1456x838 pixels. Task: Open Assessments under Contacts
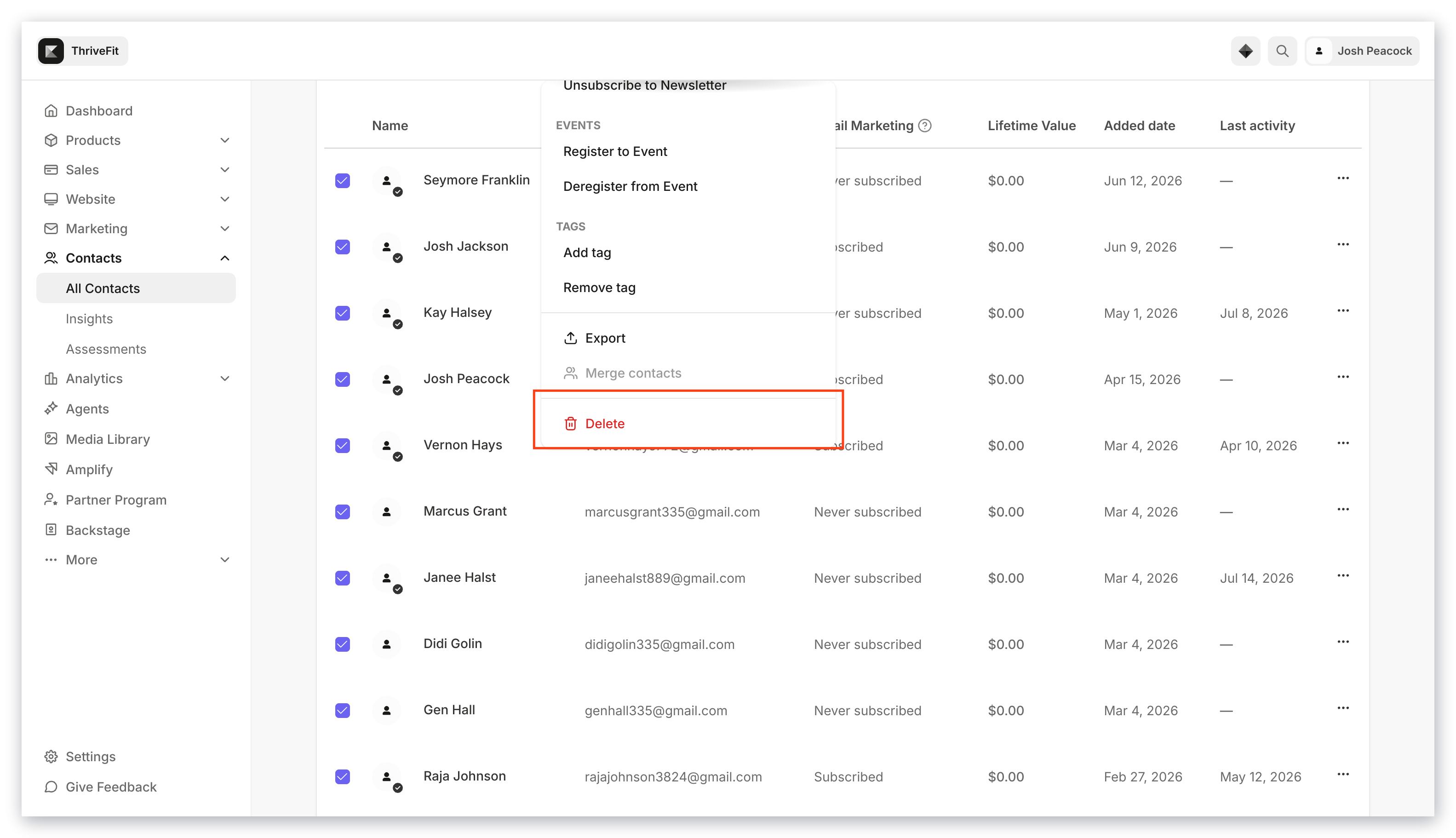click(106, 349)
